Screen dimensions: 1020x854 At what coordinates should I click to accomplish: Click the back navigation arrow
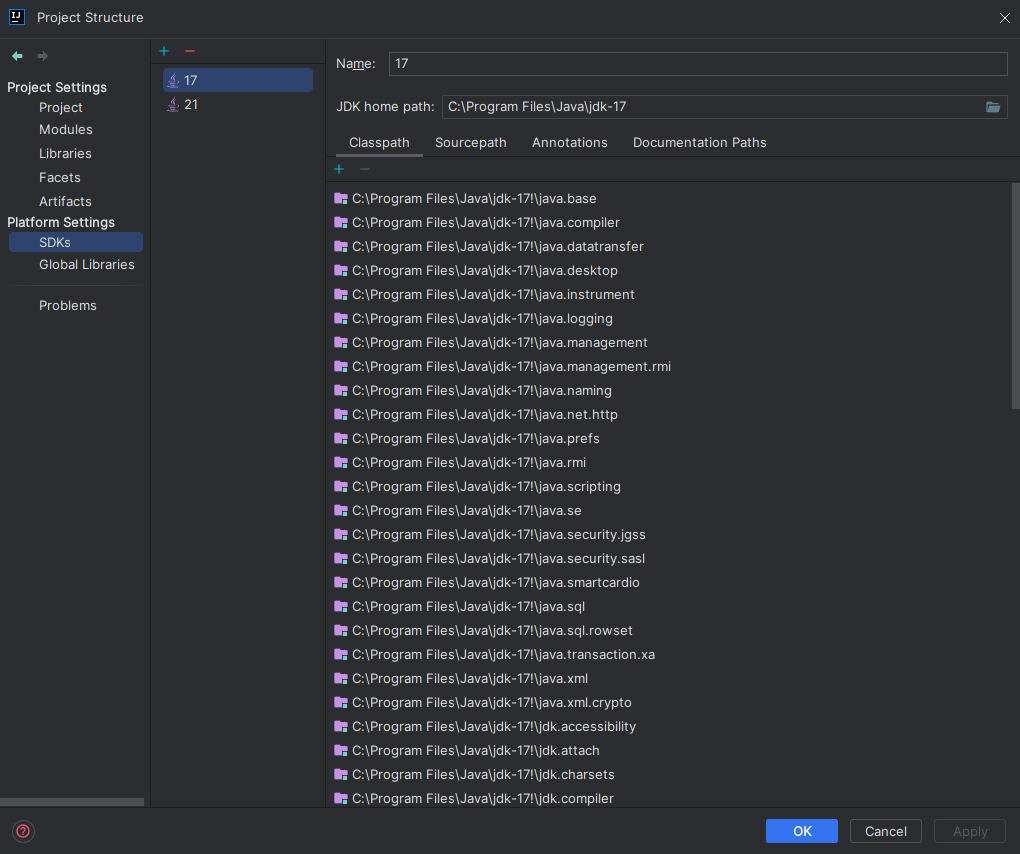click(x=18, y=56)
